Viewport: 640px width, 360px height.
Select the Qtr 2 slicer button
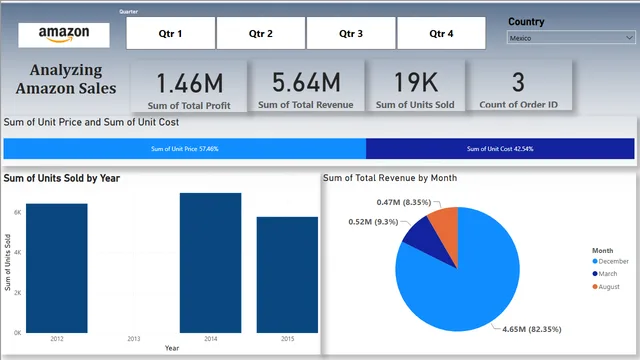pyautogui.click(x=261, y=33)
